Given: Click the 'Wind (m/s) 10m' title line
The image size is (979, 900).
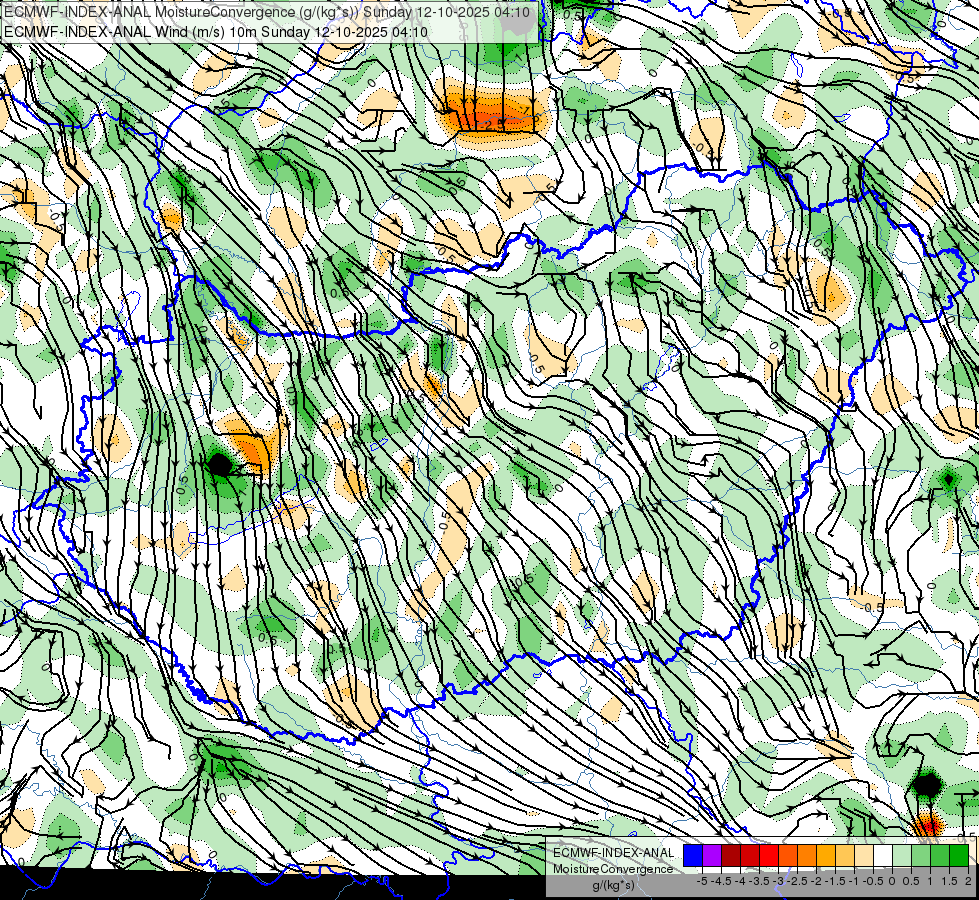Looking at the screenshot, I should pyautogui.click(x=215, y=31).
